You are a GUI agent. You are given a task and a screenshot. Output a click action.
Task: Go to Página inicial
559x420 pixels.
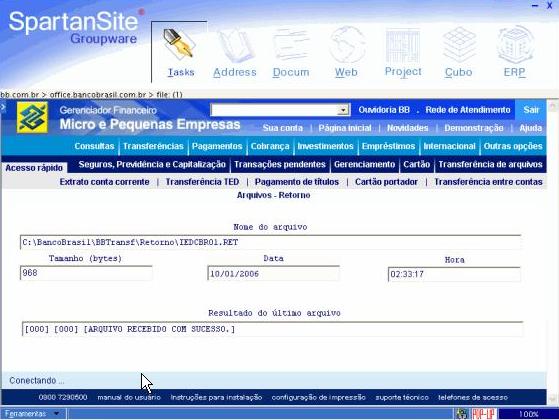[x=345, y=128]
